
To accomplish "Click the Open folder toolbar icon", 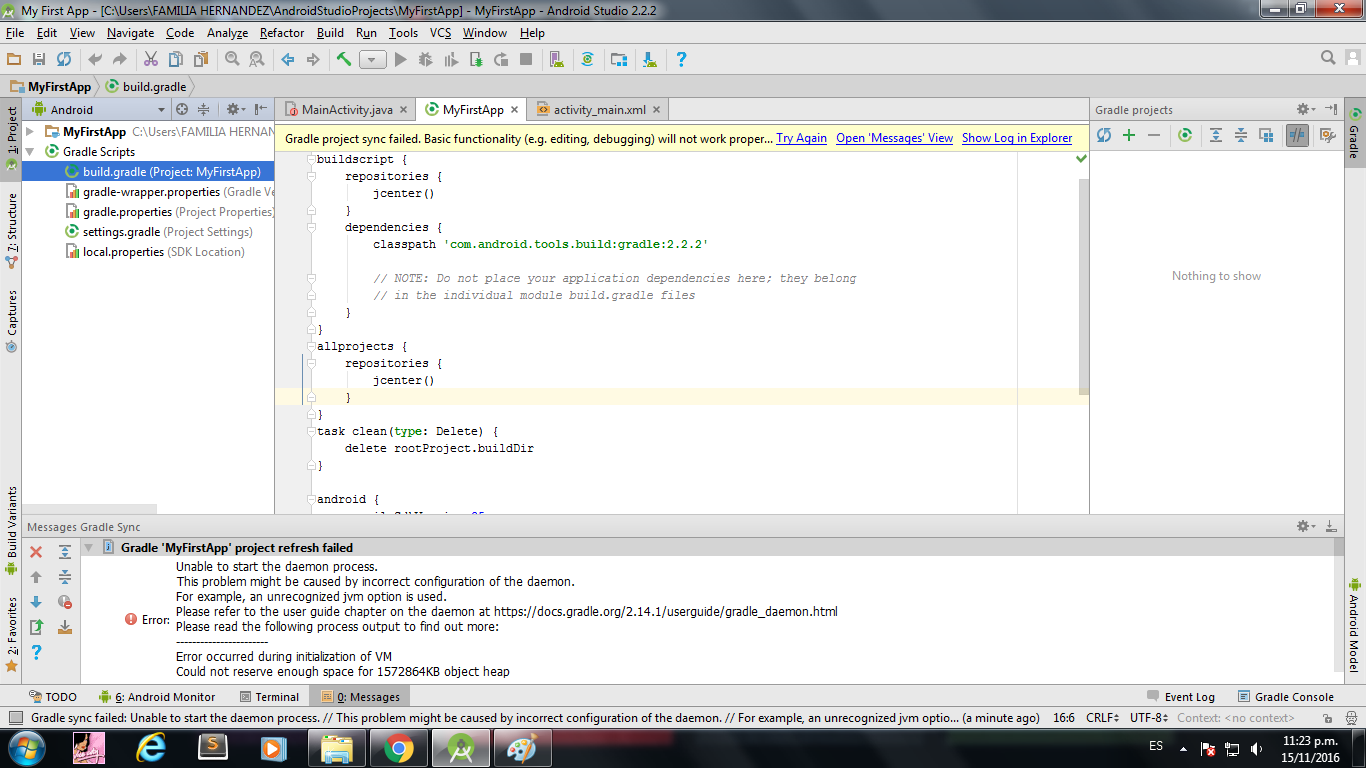I will click(x=14, y=60).
